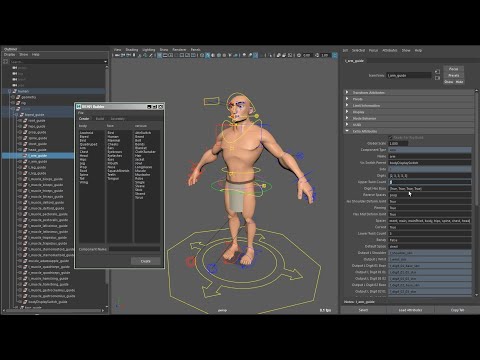Click the top camera icon in Outliner
Viewport: 480px width, 360px height.
tap(15, 73)
